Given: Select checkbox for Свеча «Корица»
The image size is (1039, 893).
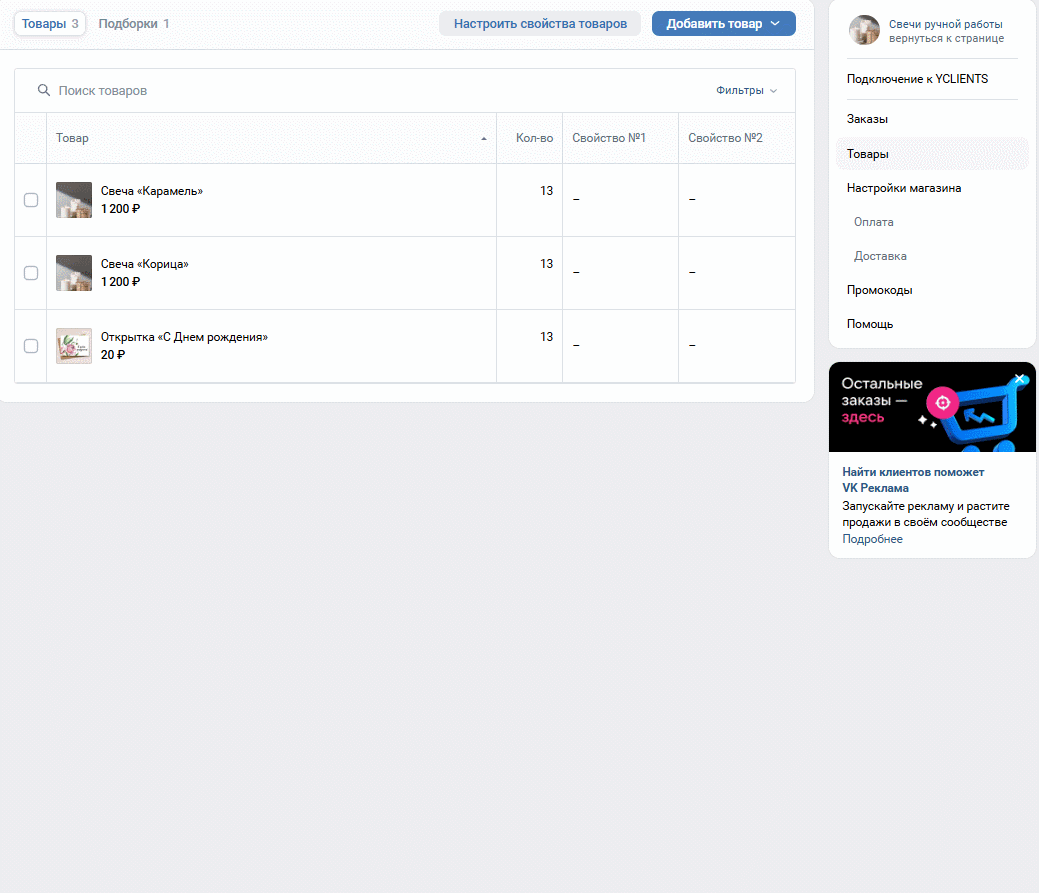Looking at the screenshot, I should [31, 273].
